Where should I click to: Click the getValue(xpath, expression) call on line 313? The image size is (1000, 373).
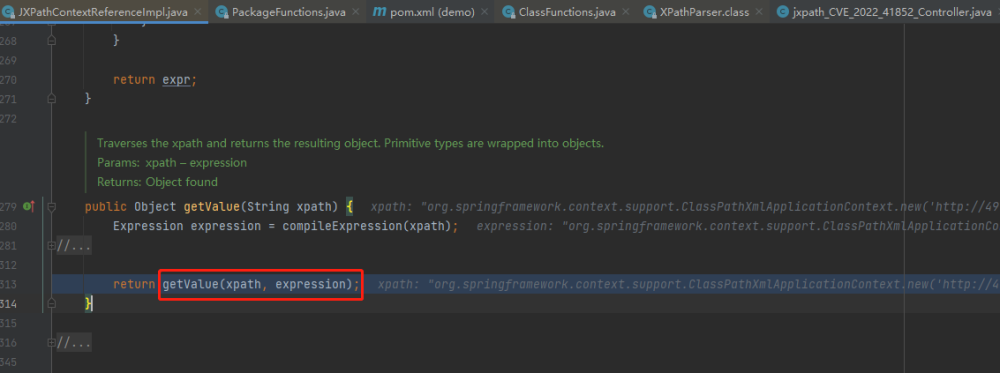(261, 284)
